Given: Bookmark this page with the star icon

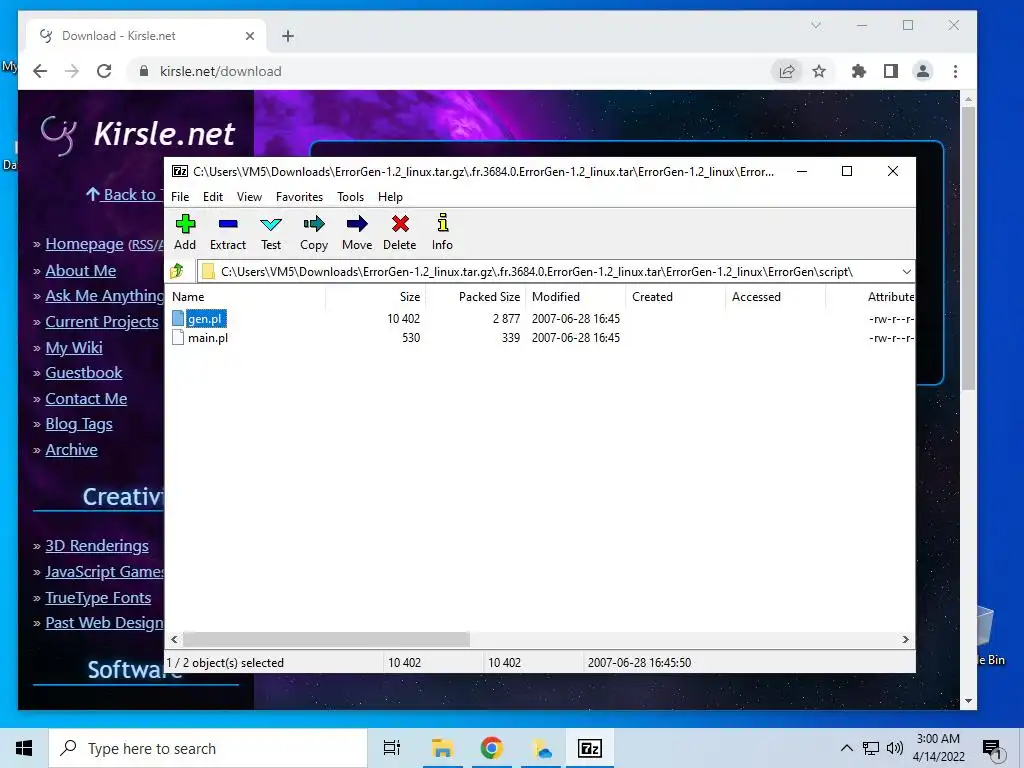Looking at the screenshot, I should point(819,71).
